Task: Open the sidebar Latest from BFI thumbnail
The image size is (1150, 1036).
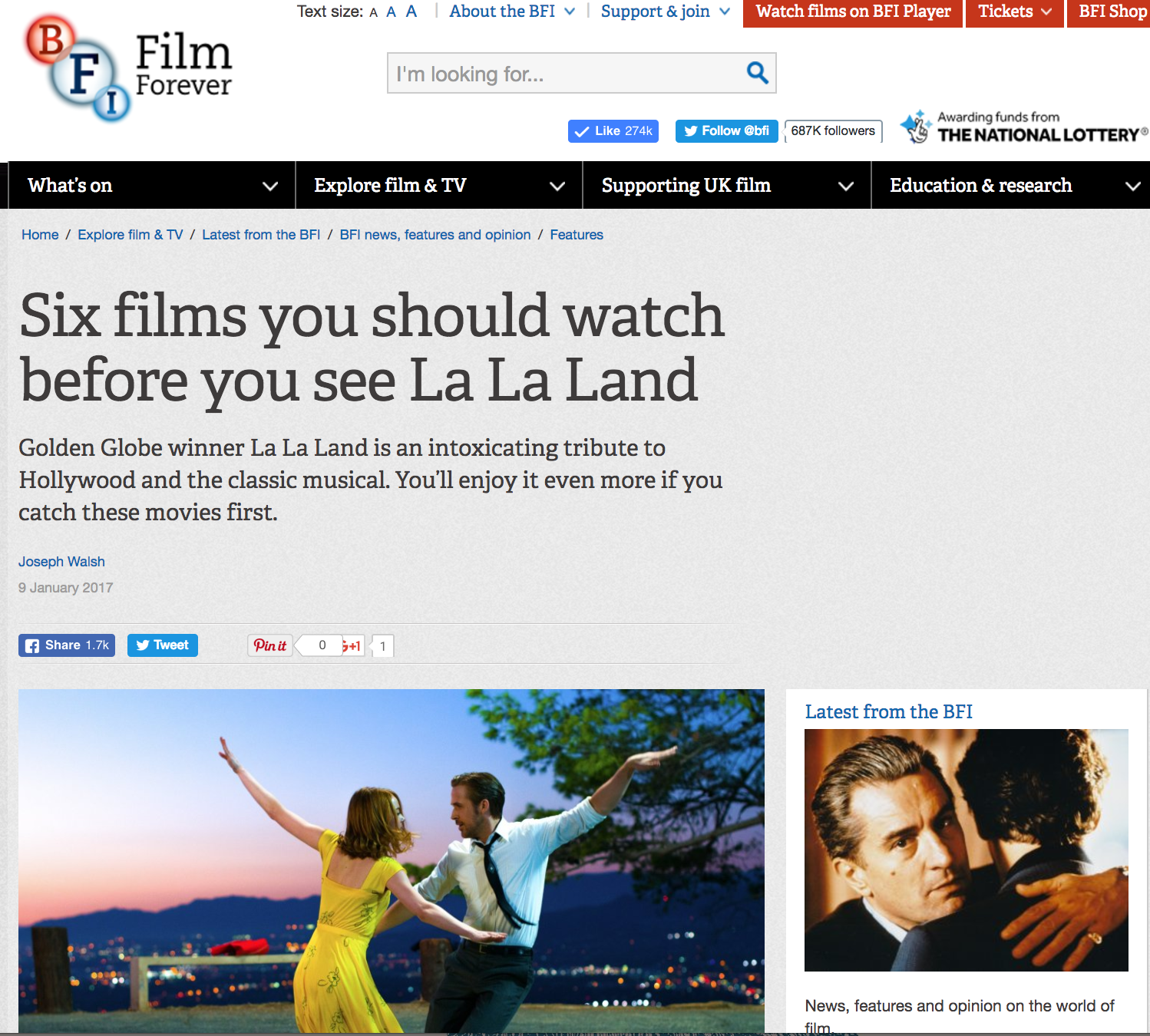Action: coord(967,850)
